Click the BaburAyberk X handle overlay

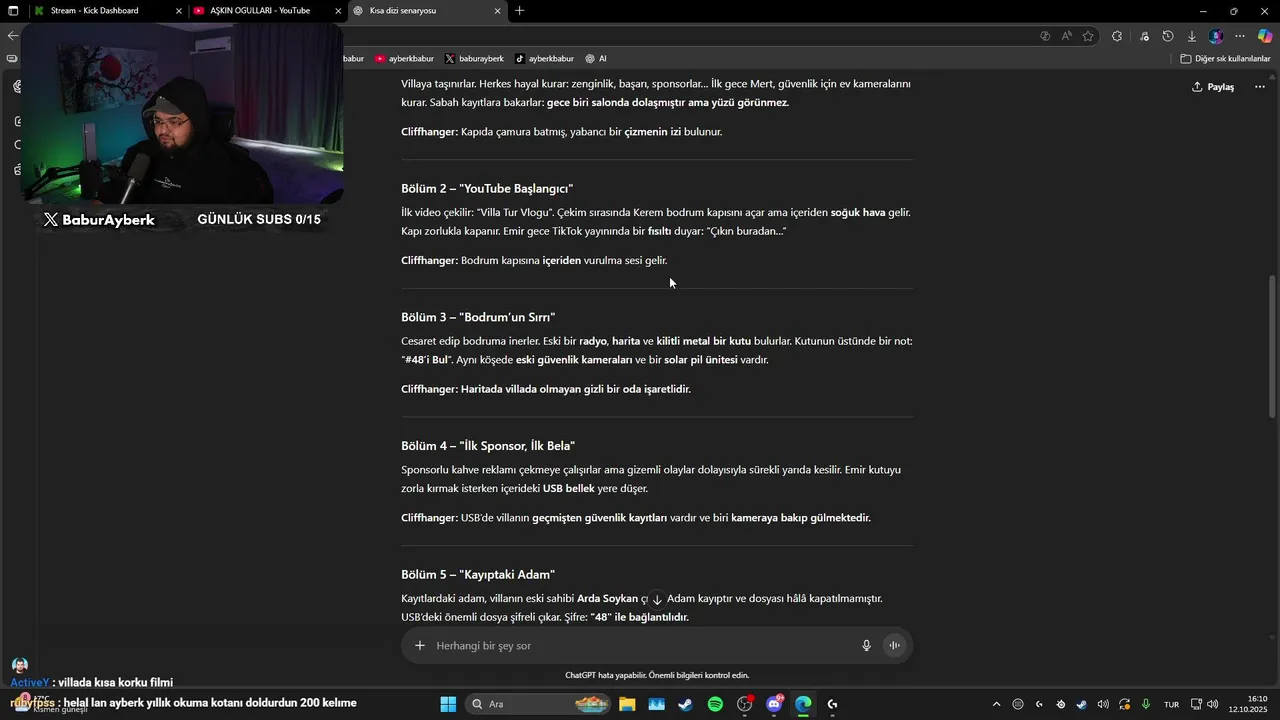coord(99,220)
